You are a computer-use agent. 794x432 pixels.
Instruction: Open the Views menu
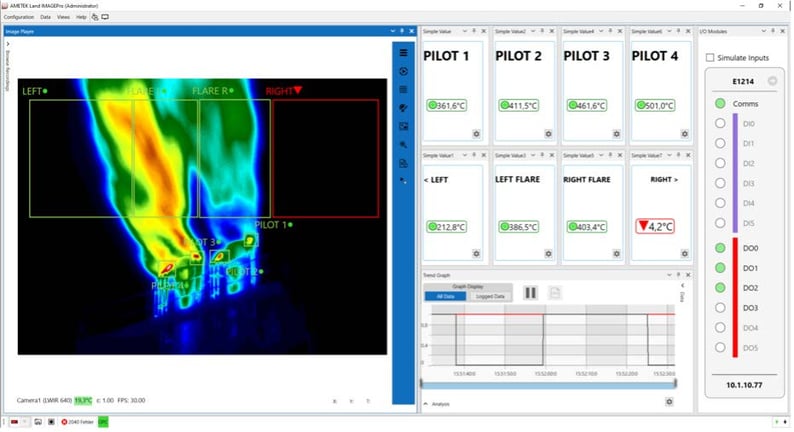tap(63, 17)
